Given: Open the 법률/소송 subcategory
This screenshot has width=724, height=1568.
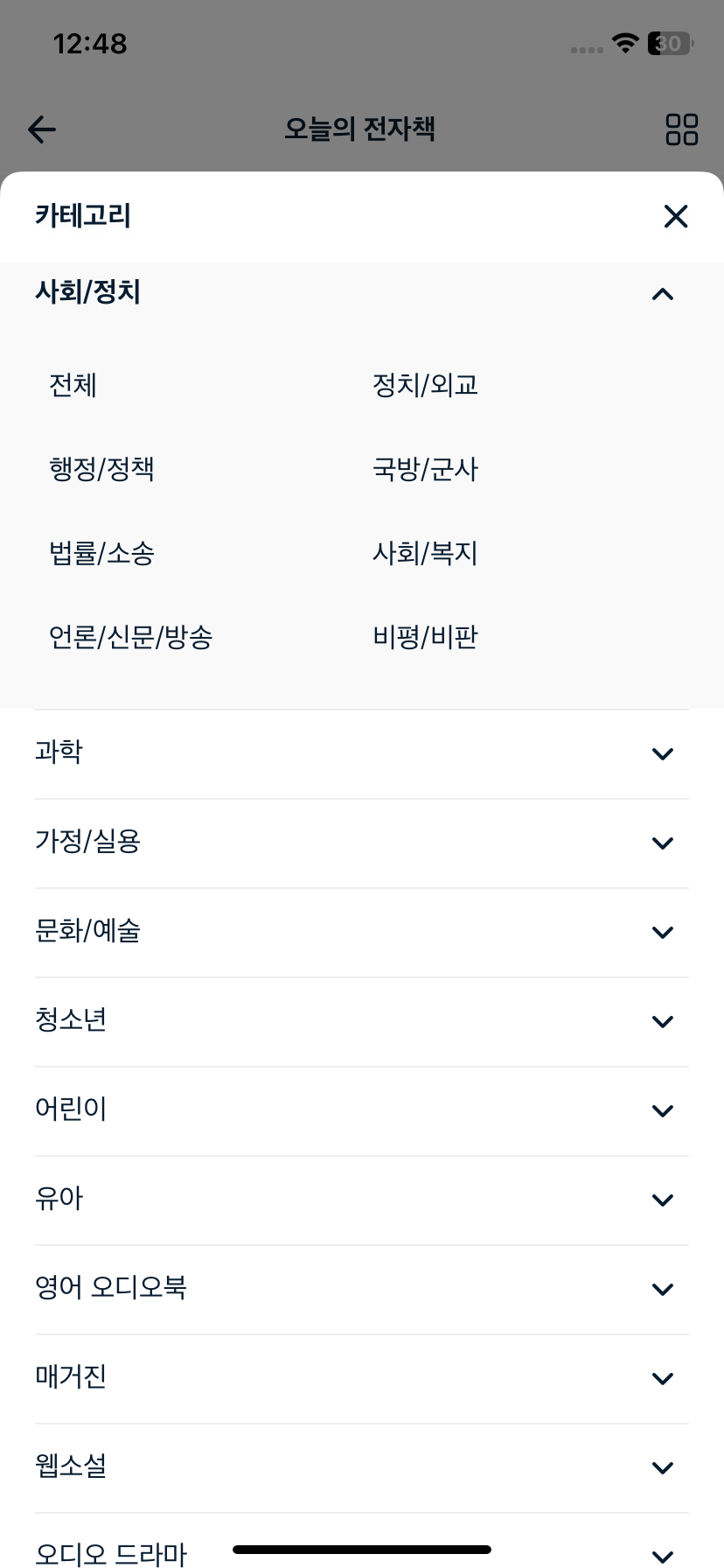Looking at the screenshot, I should click(101, 553).
